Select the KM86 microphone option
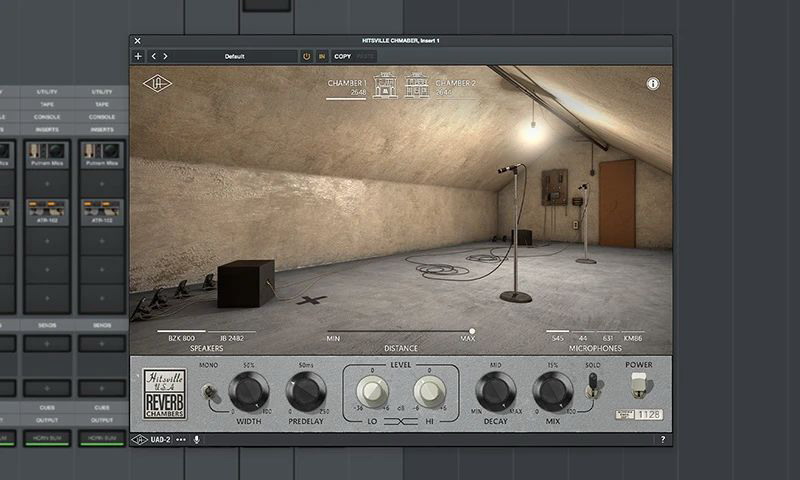This screenshot has height=480, width=800. (x=634, y=338)
